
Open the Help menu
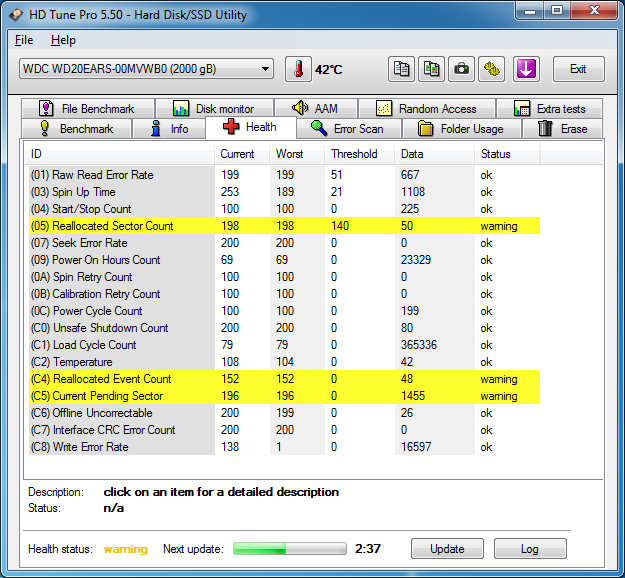click(x=63, y=40)
